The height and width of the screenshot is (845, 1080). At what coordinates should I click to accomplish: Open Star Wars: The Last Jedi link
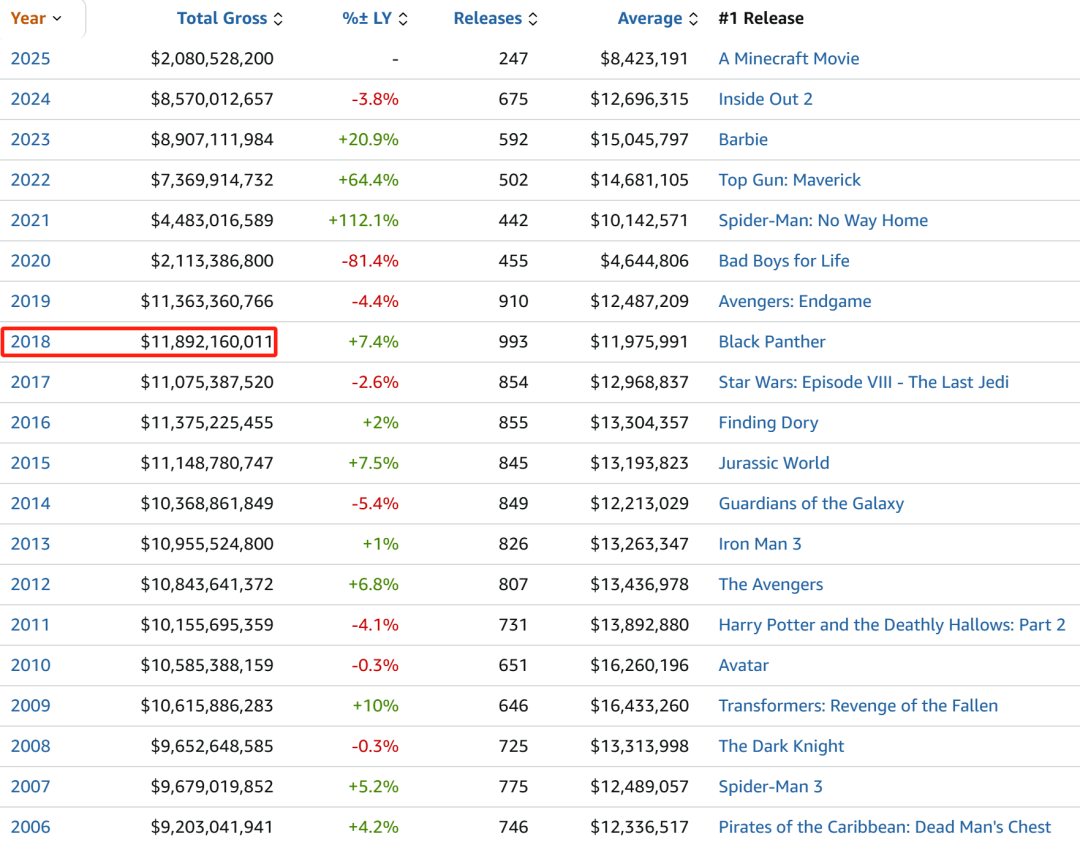(863, 382)
